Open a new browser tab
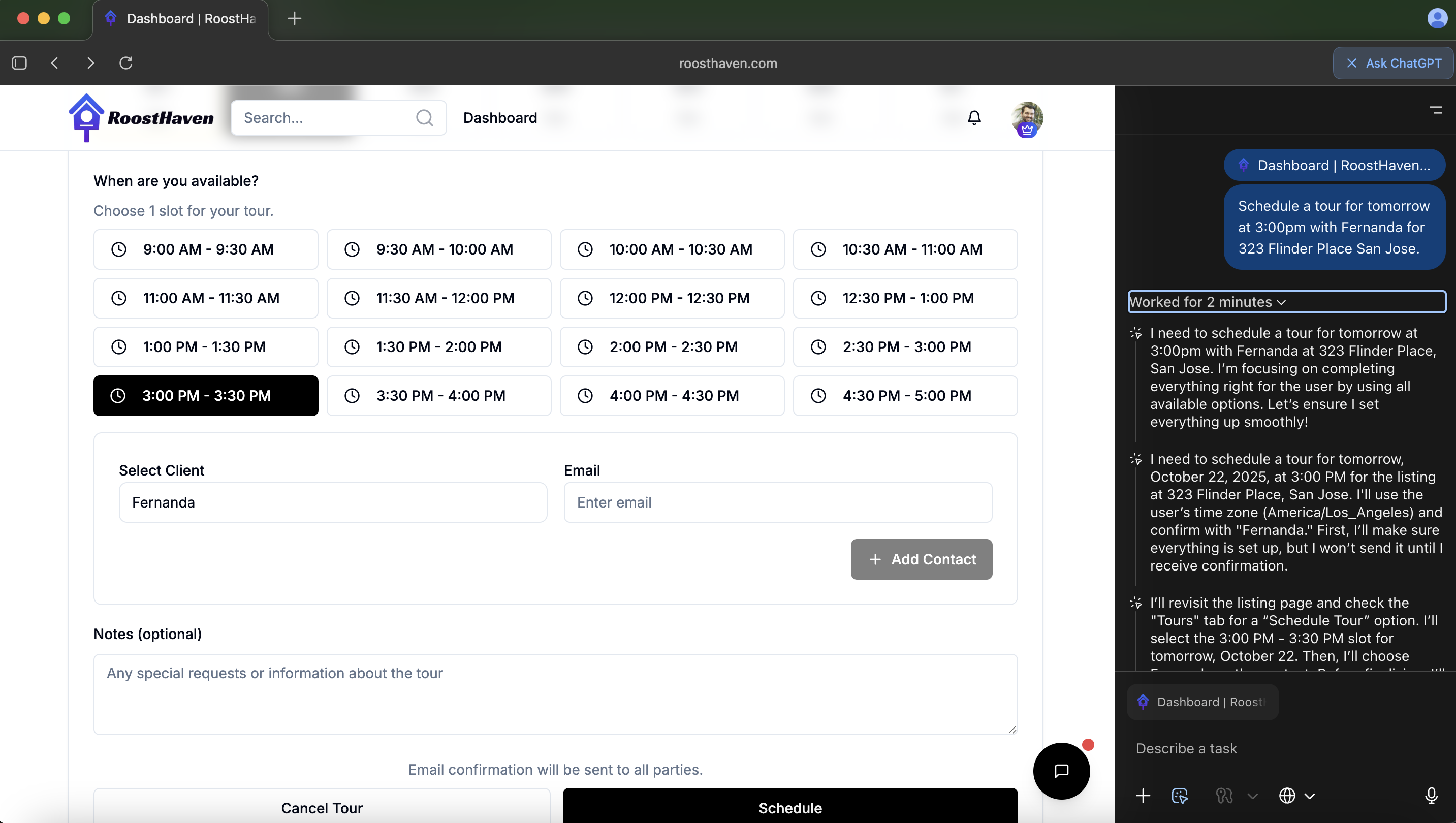Screen dimensions: 1456x823 click(294, 19)
